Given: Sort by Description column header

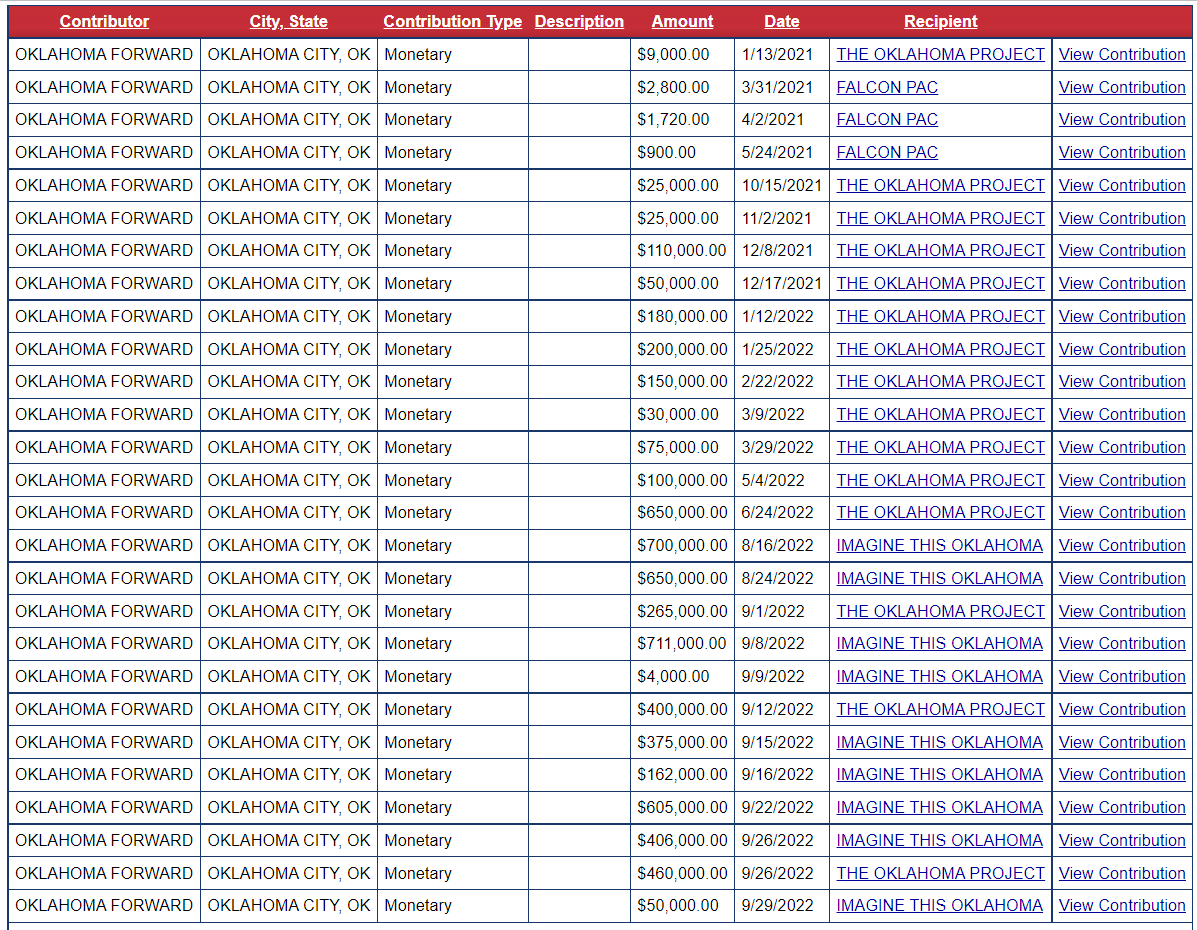Looking at the screenshot, I should point(579,21).
